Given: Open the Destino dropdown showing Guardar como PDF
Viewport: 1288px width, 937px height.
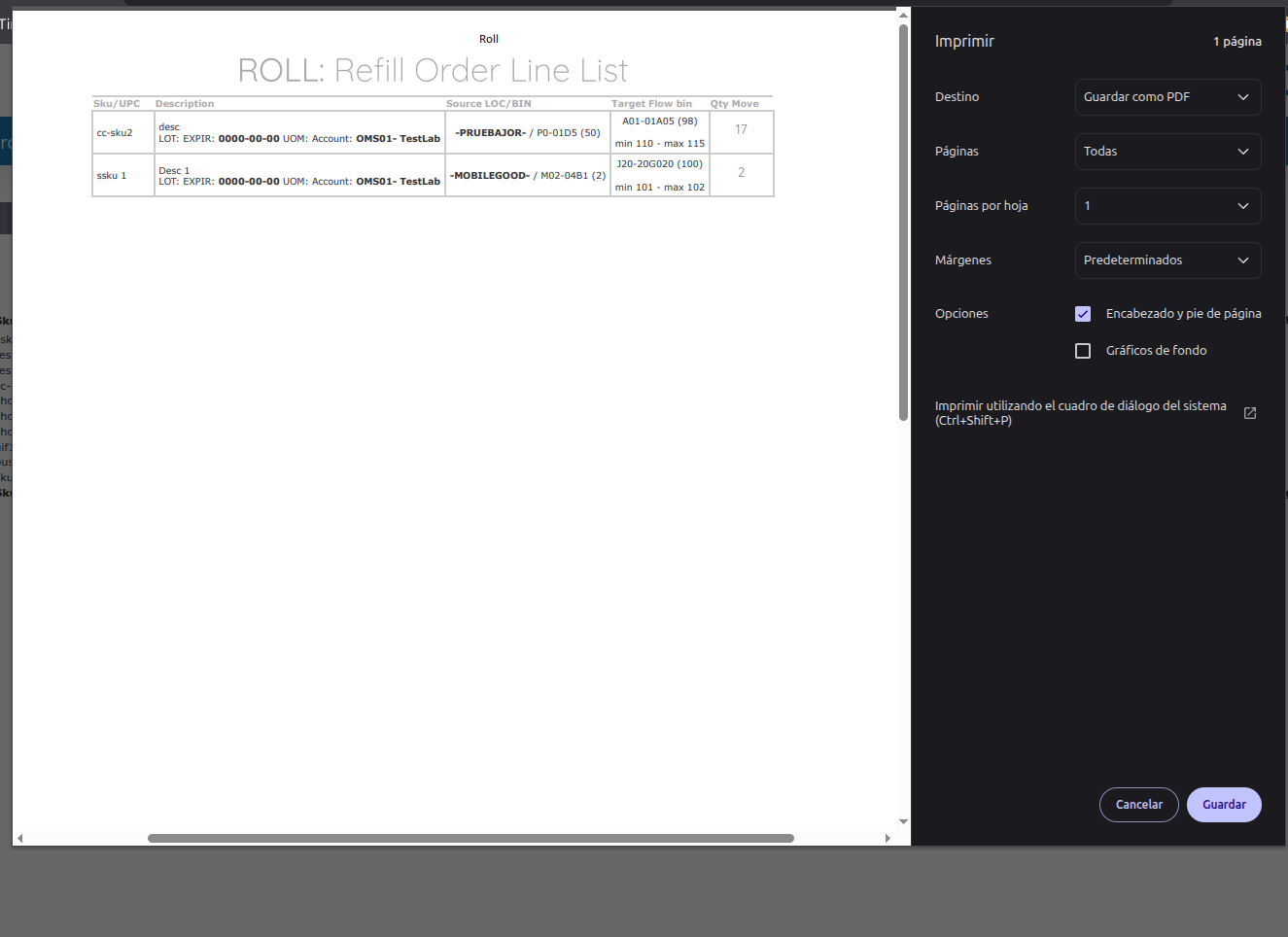Looking at the screenshot, I should (x=1167, y=97).
